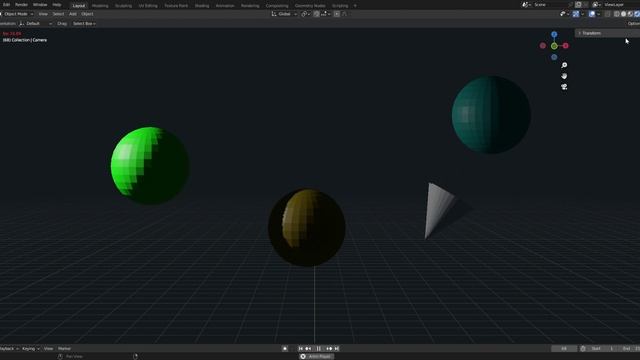This screenshot has width=640, height=360.
Task: Switch to the UV Editing workspace tab
Action: click(x=148, y=6)
